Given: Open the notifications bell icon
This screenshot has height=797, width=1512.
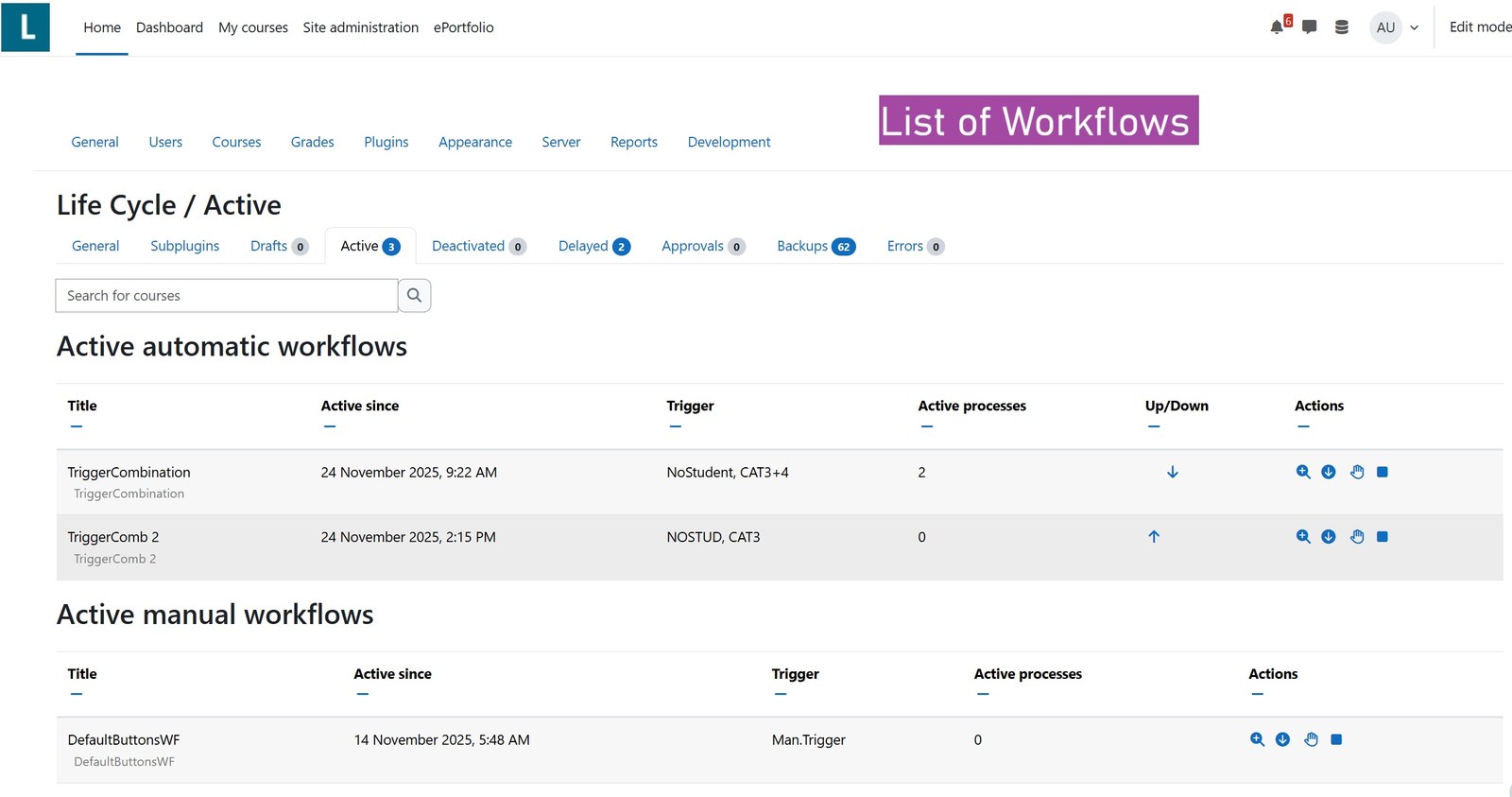Looking at the screenshot, I should point(1278,27).
